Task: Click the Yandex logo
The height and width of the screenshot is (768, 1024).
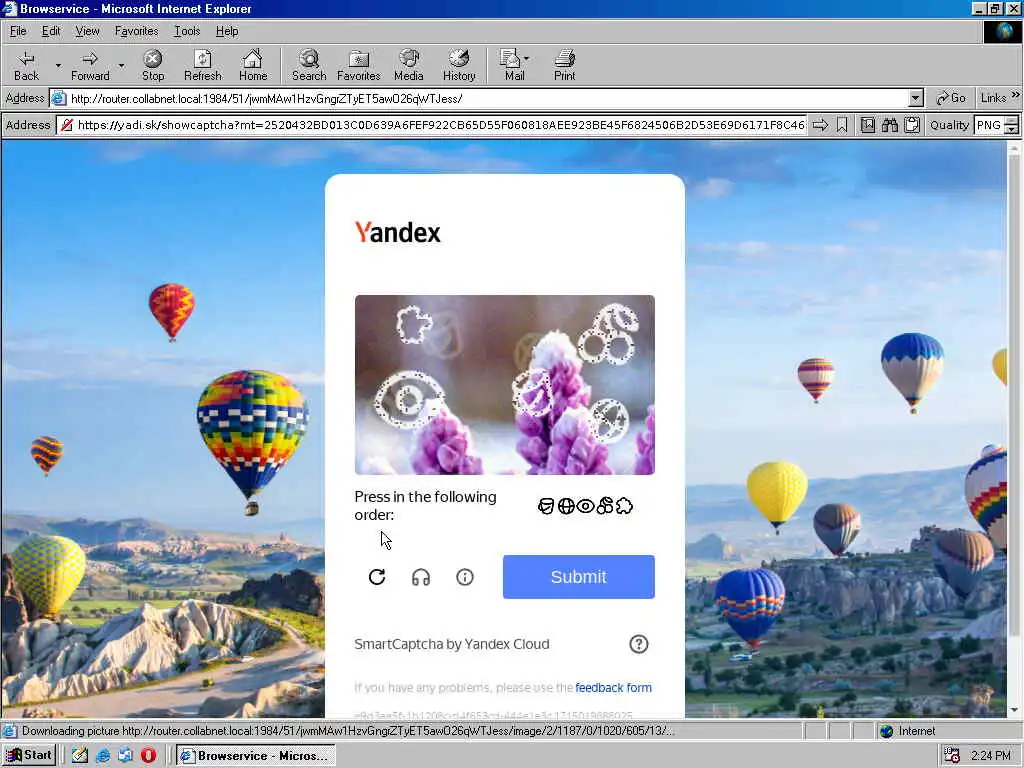Action: pyautogui.click(x=397, y=232)
